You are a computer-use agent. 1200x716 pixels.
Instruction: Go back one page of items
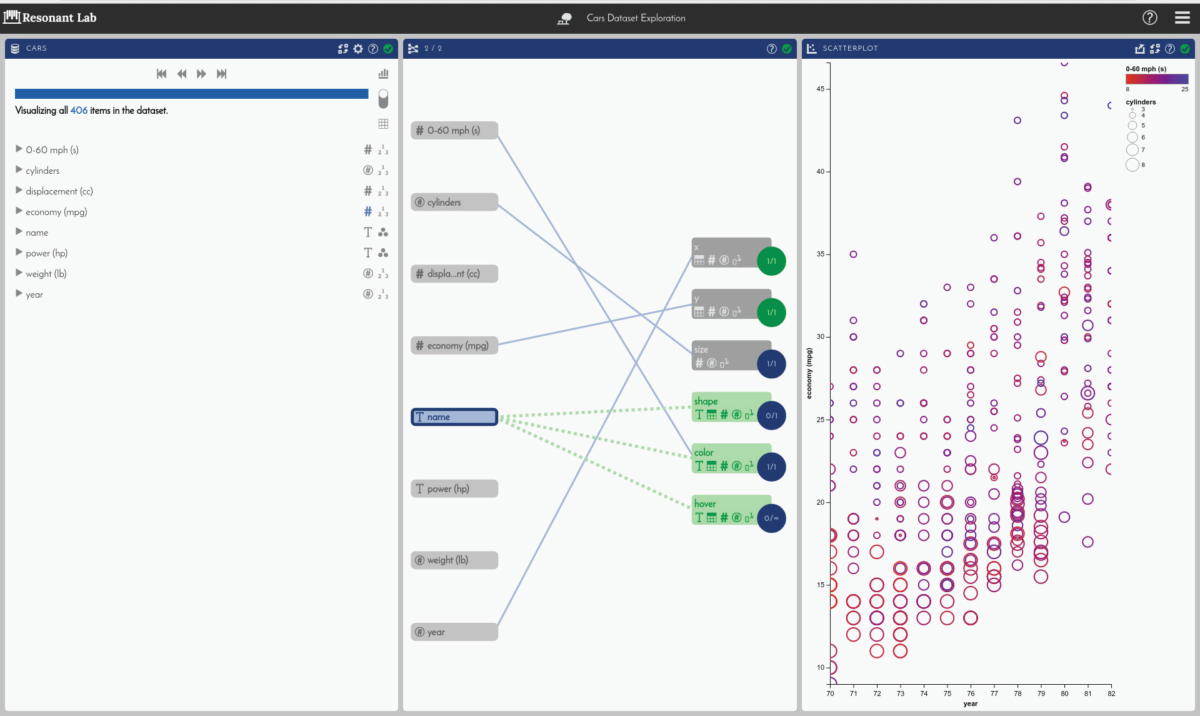pyautogui.click(x=182, y=73)
